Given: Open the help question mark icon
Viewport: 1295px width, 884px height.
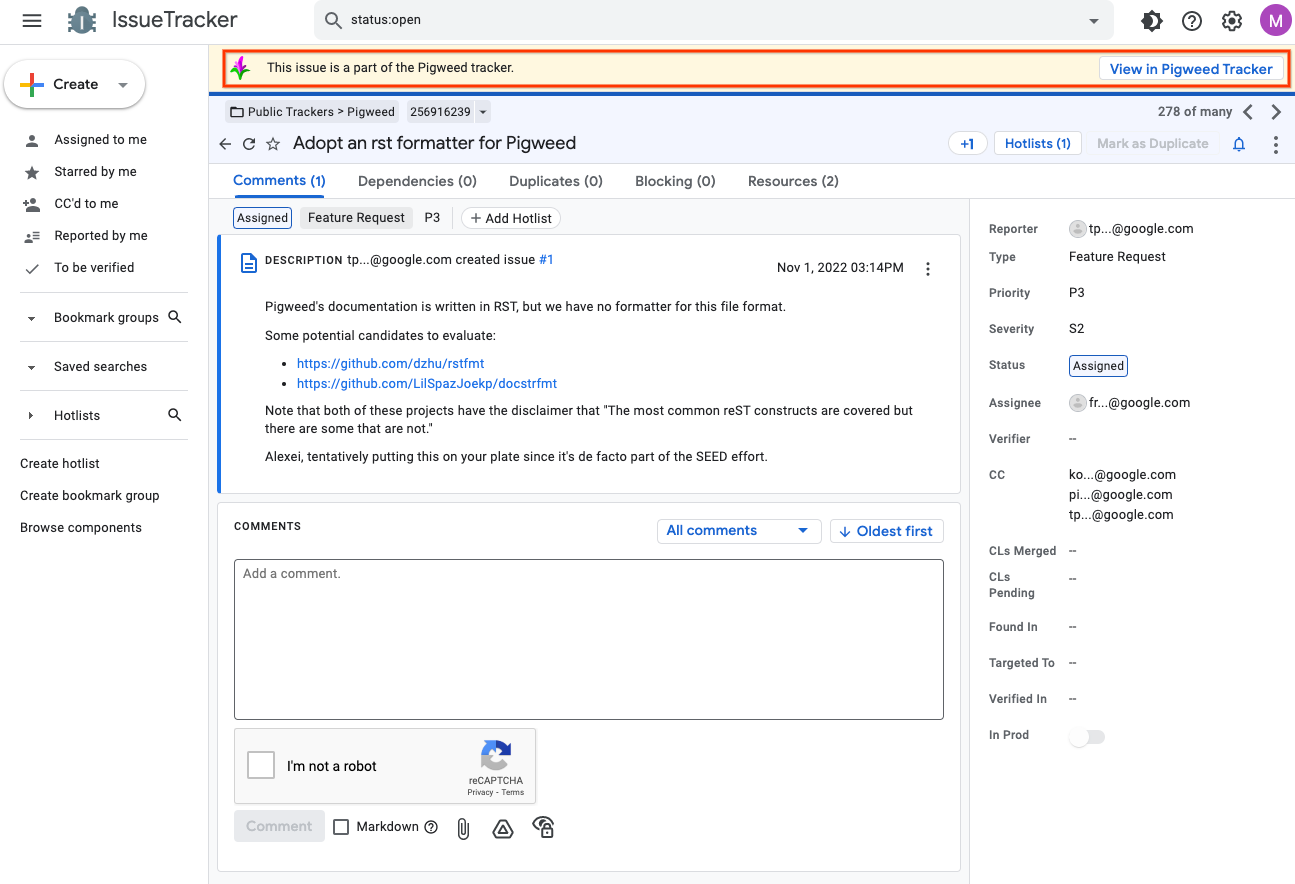Looking at the screenshot, I should point(1191,20).
